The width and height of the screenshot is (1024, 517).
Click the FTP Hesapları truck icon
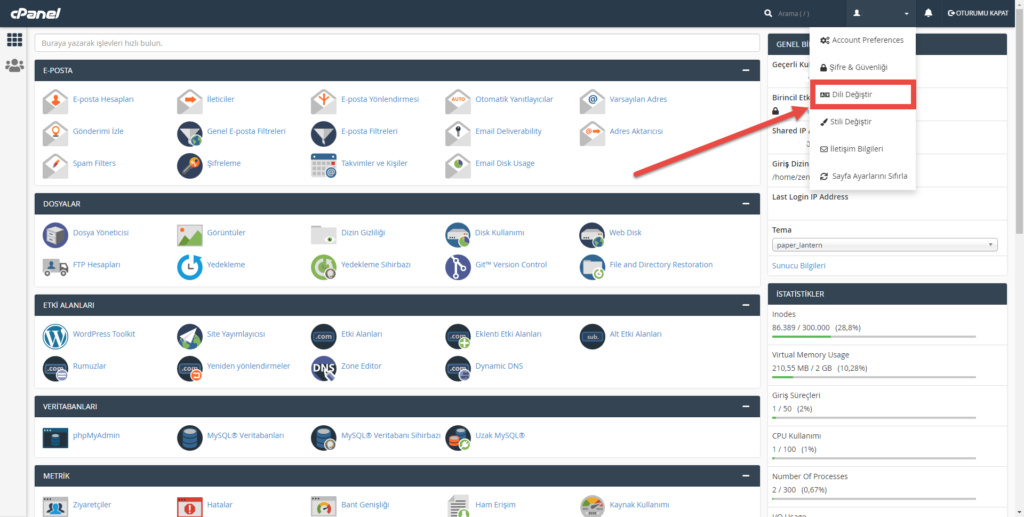pyautogui.click(x=56, y=266)
